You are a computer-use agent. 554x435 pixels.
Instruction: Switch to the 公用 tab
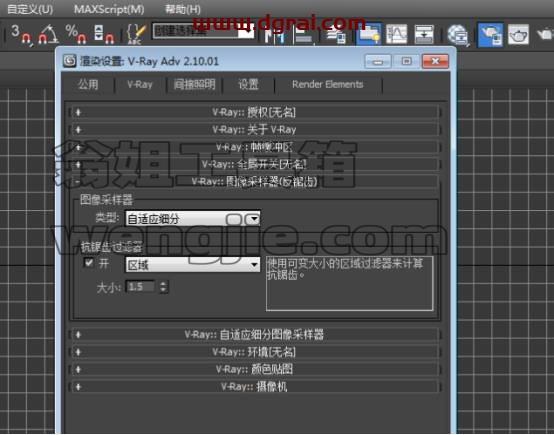(88, 84)
